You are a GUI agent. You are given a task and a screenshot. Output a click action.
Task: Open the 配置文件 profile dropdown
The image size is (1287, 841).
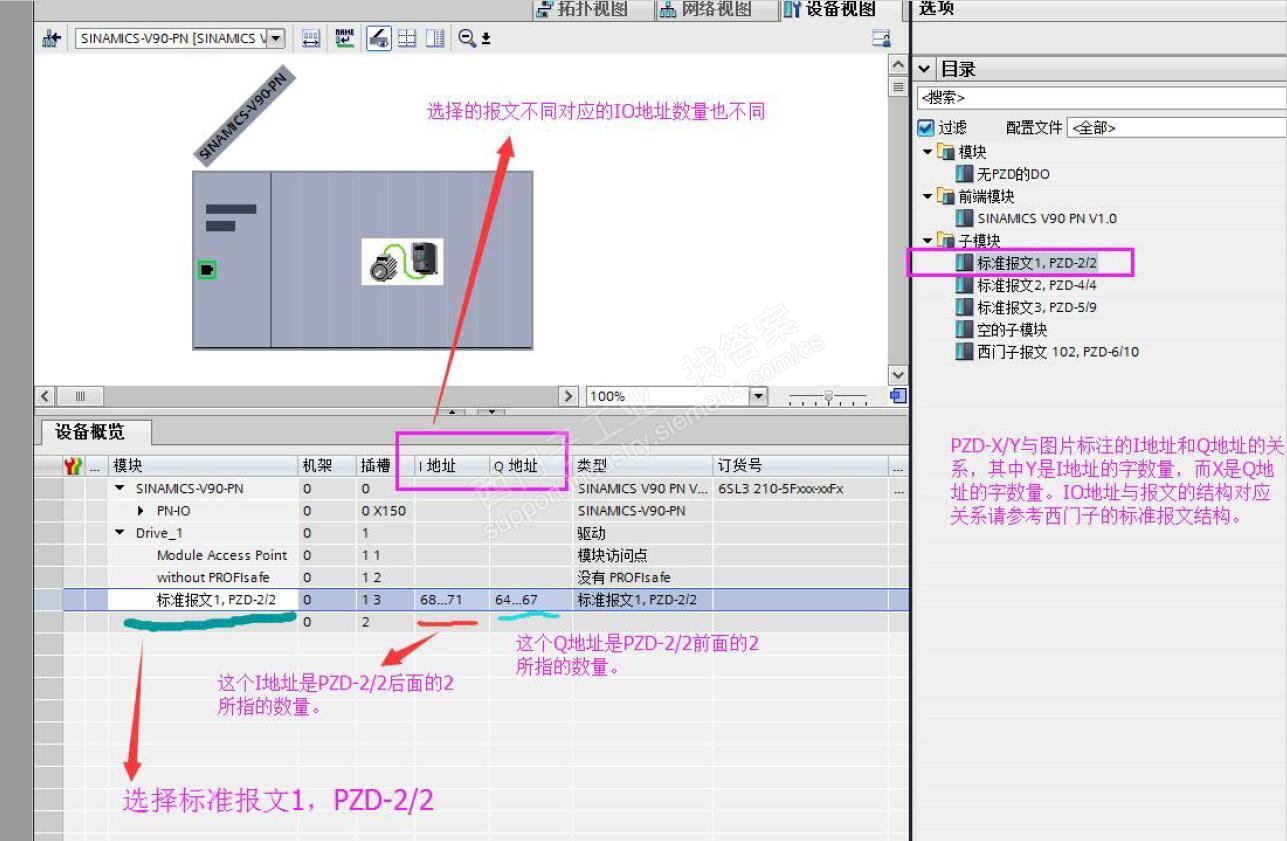(x=1177, y=128)
